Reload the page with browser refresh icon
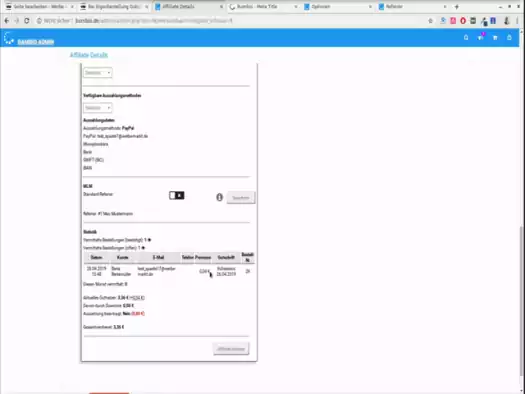Screen dimensions: 525x394 coord(27,21)
